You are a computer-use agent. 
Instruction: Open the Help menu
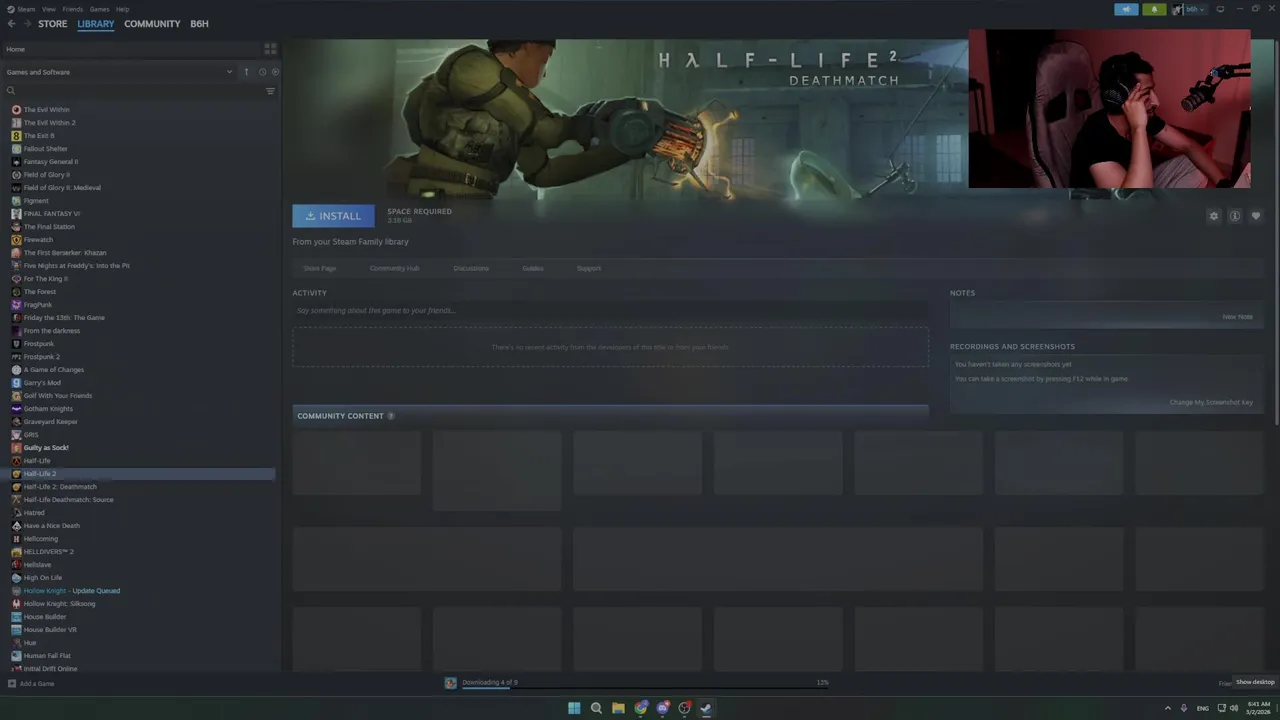coord(122,9)
